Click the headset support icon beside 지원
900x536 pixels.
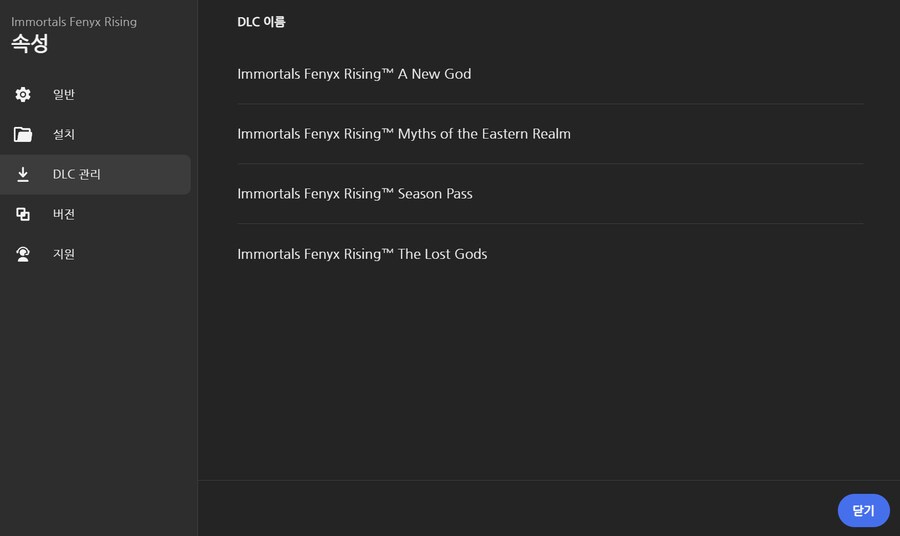[x=23, y=254]
